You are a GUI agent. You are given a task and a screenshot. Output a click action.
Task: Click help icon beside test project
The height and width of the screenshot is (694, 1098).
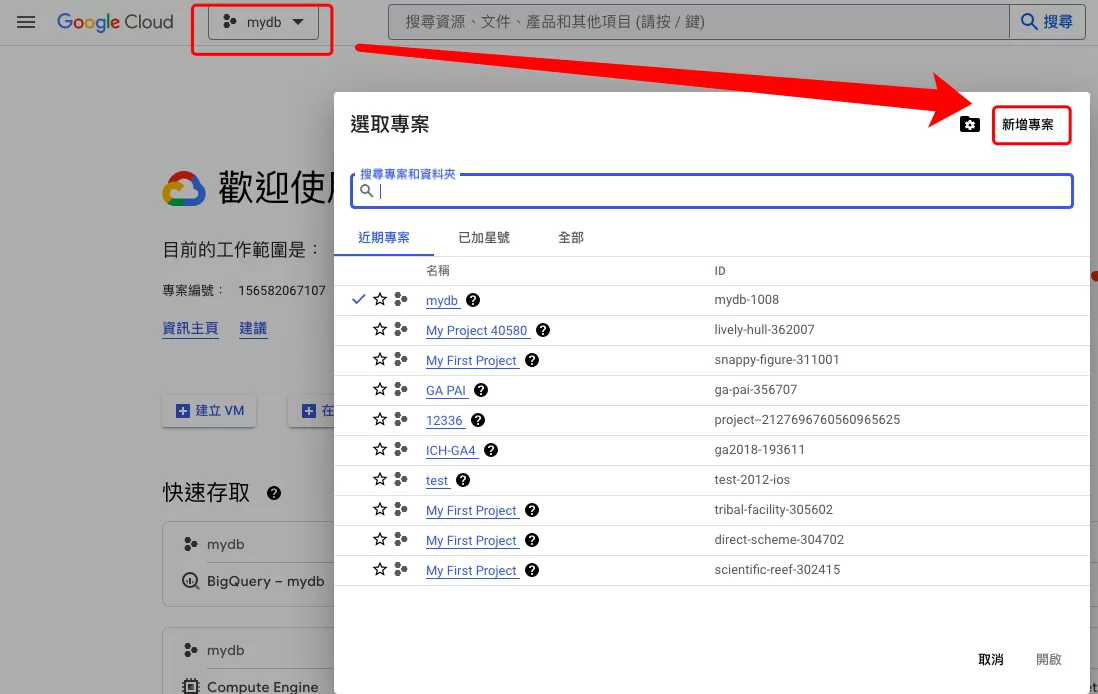(463, 480)
